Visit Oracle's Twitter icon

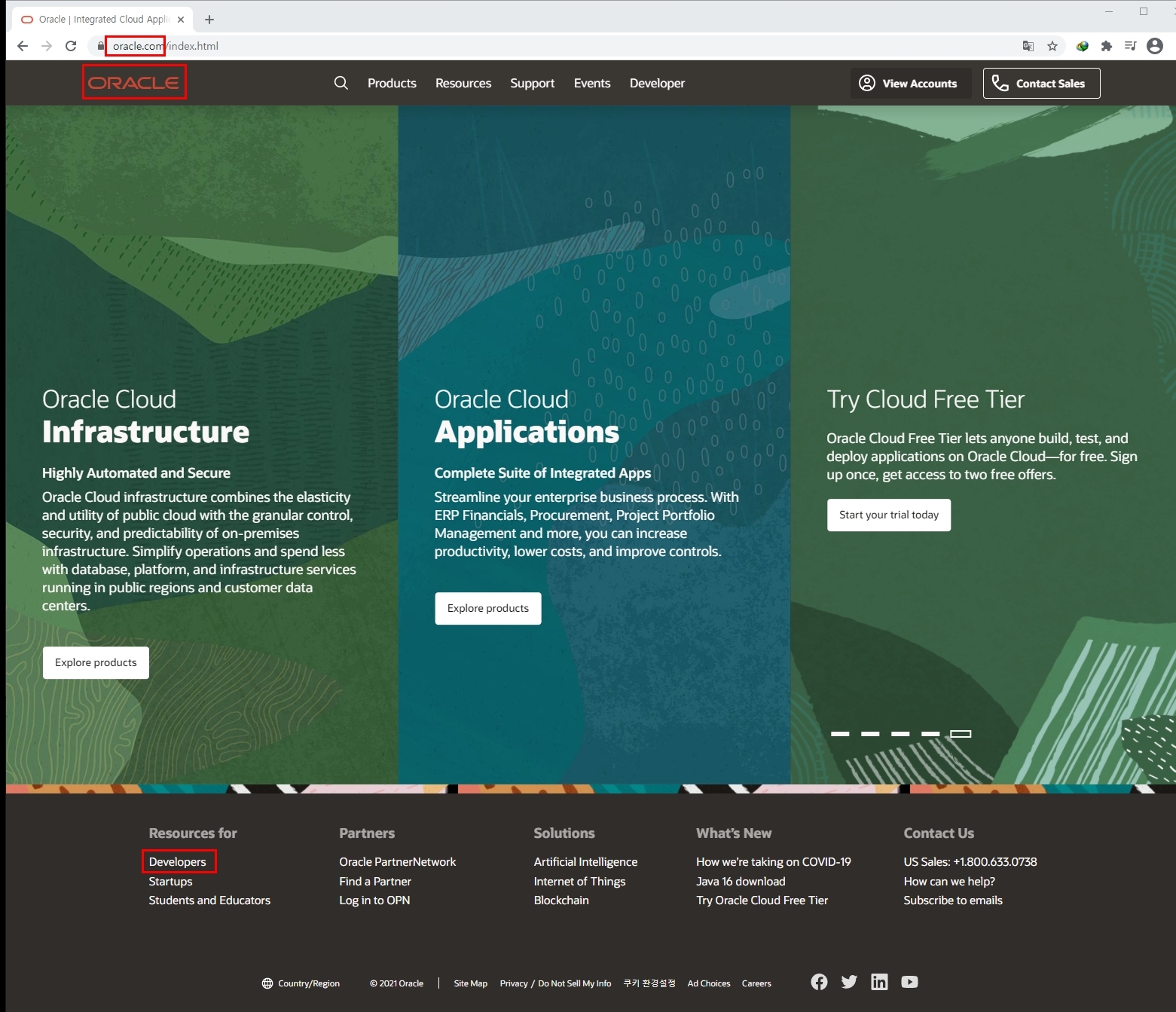coord(849,982)
